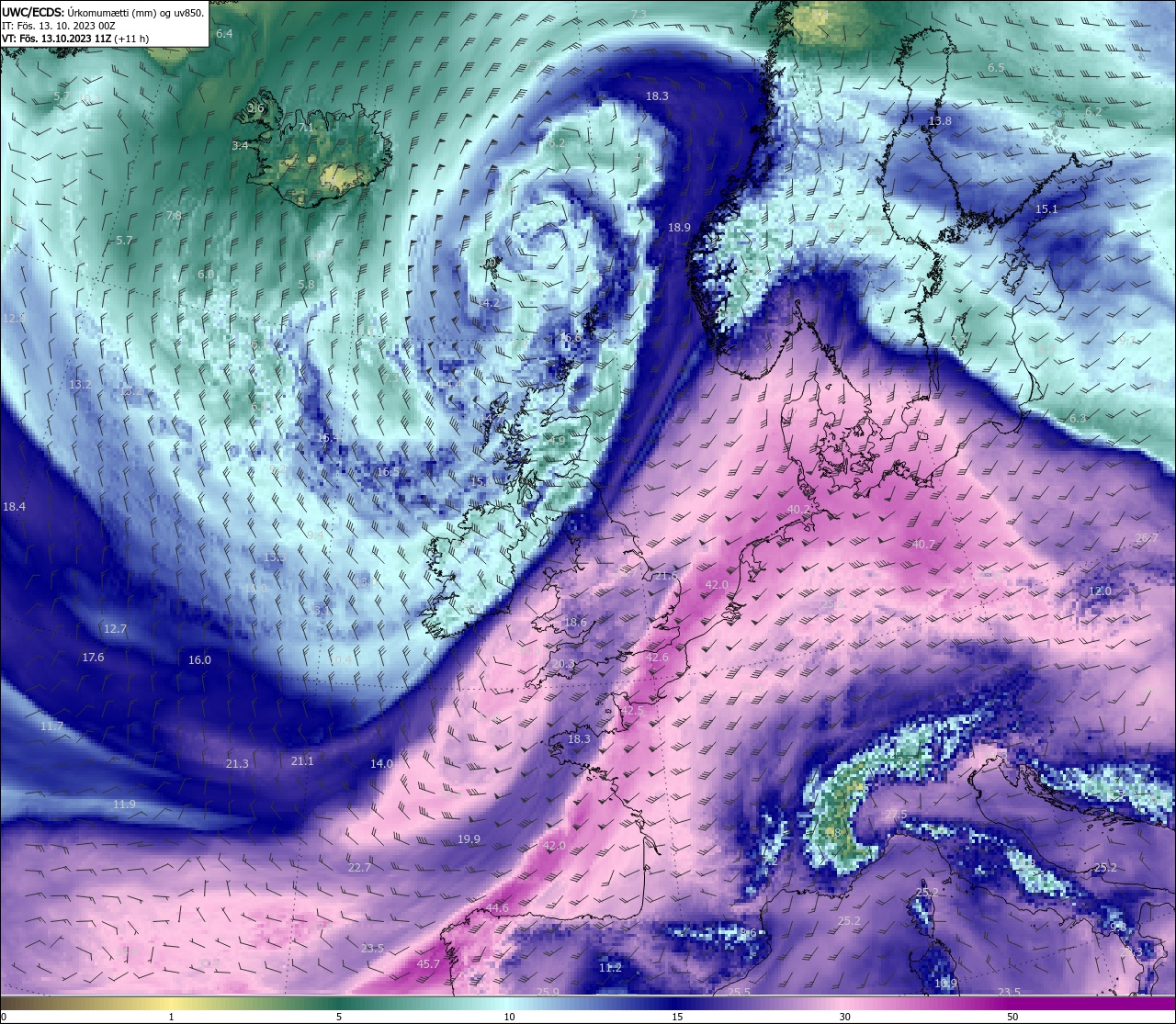Click the 11.7 value label
1176x1024 pixels.
pos(51,726)
